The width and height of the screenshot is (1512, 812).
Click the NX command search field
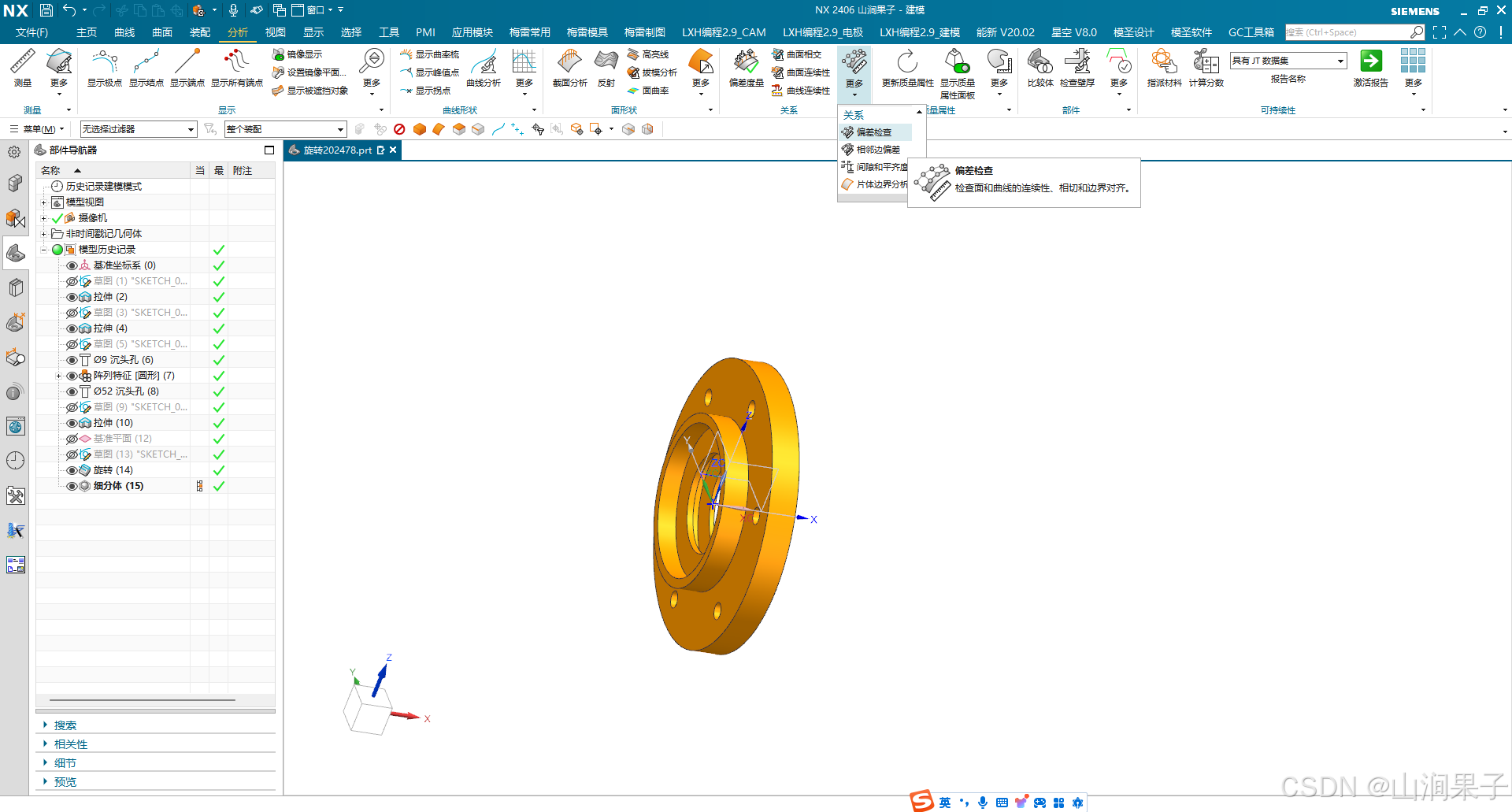coord(1348,32)
